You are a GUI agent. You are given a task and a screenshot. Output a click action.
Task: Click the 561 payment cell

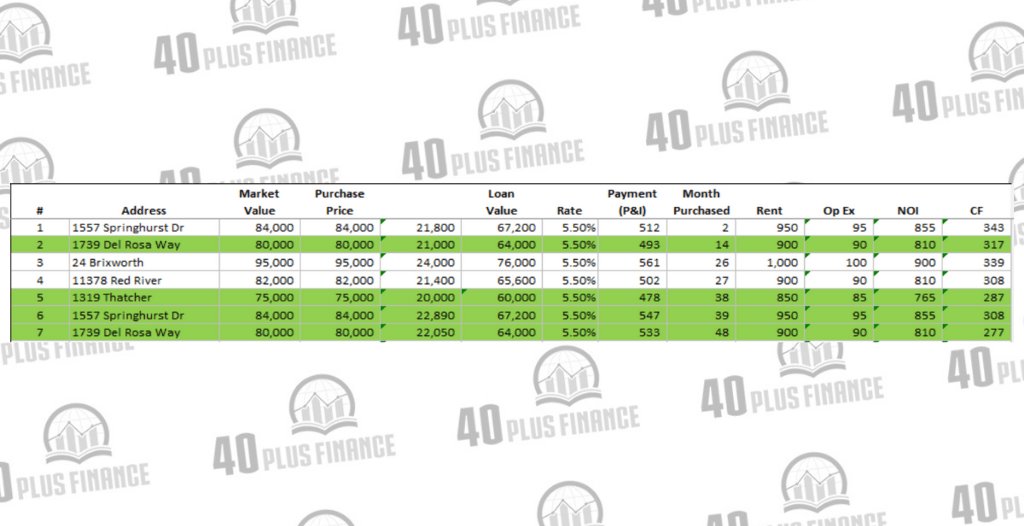click(x=632, y=263)
